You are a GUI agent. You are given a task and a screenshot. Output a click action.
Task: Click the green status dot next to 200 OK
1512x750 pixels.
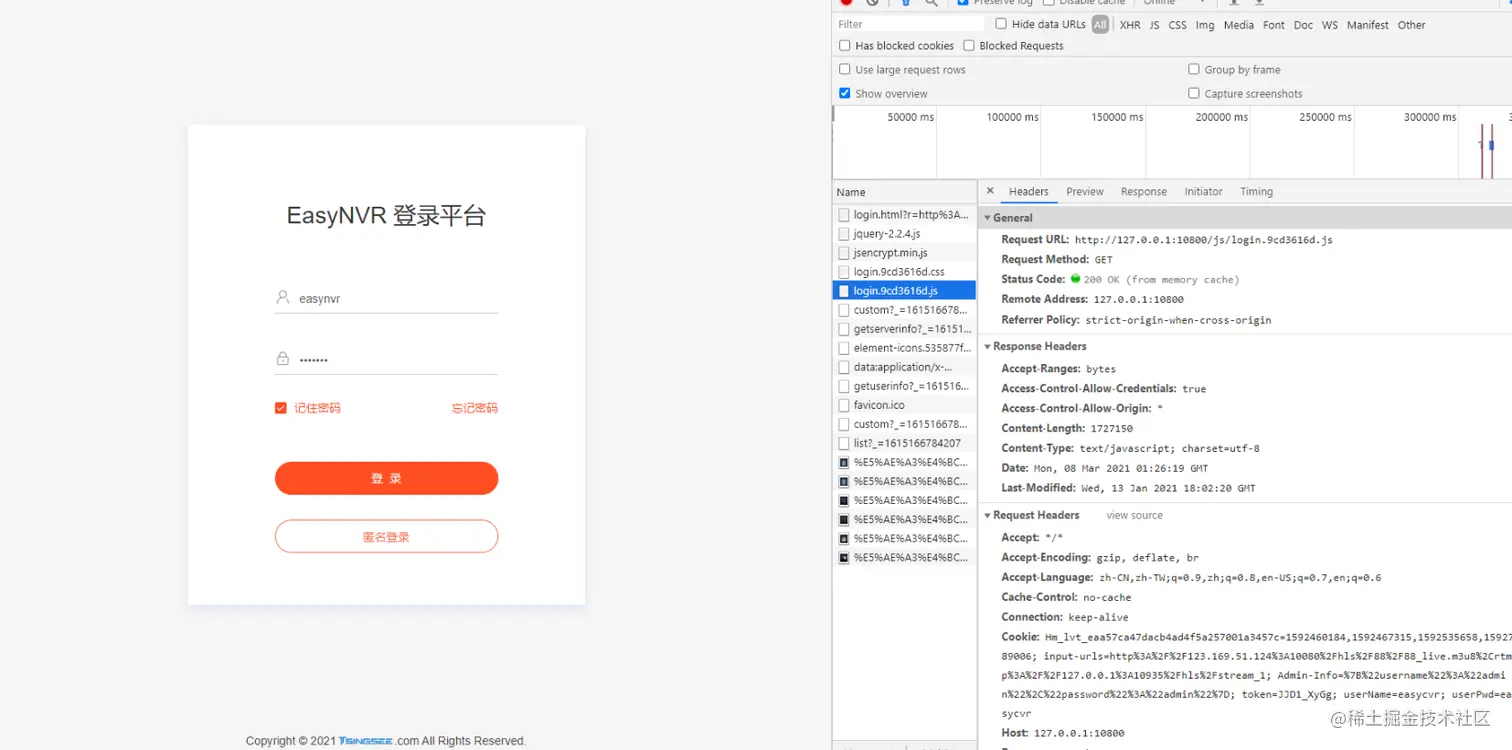coord(1075,279)
